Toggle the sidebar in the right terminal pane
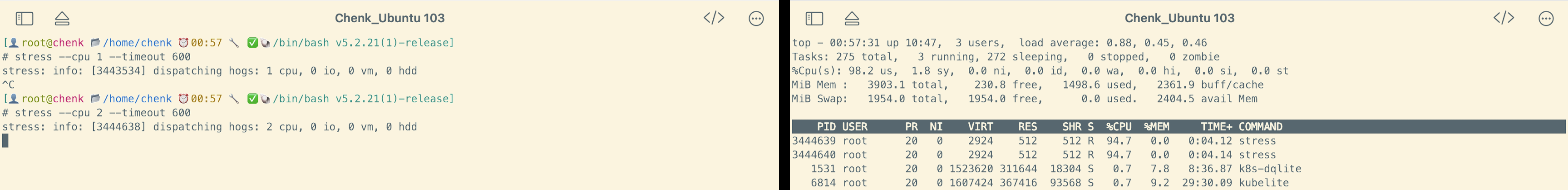The width and height of the screenshot is (1568, 190). (814, 19)
